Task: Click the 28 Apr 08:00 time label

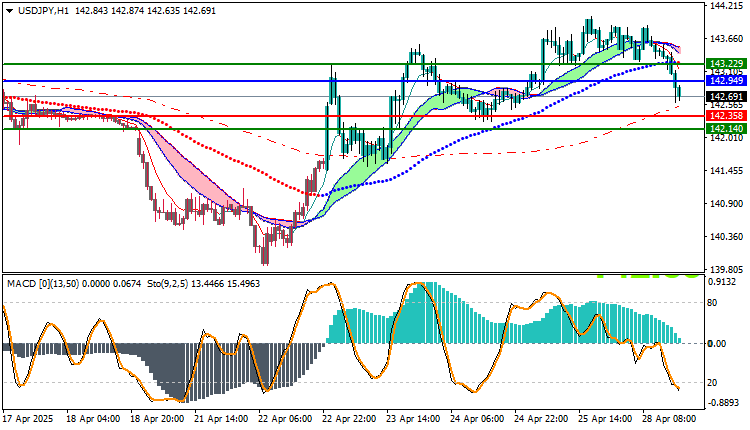Action: click(x=669, y=419)
